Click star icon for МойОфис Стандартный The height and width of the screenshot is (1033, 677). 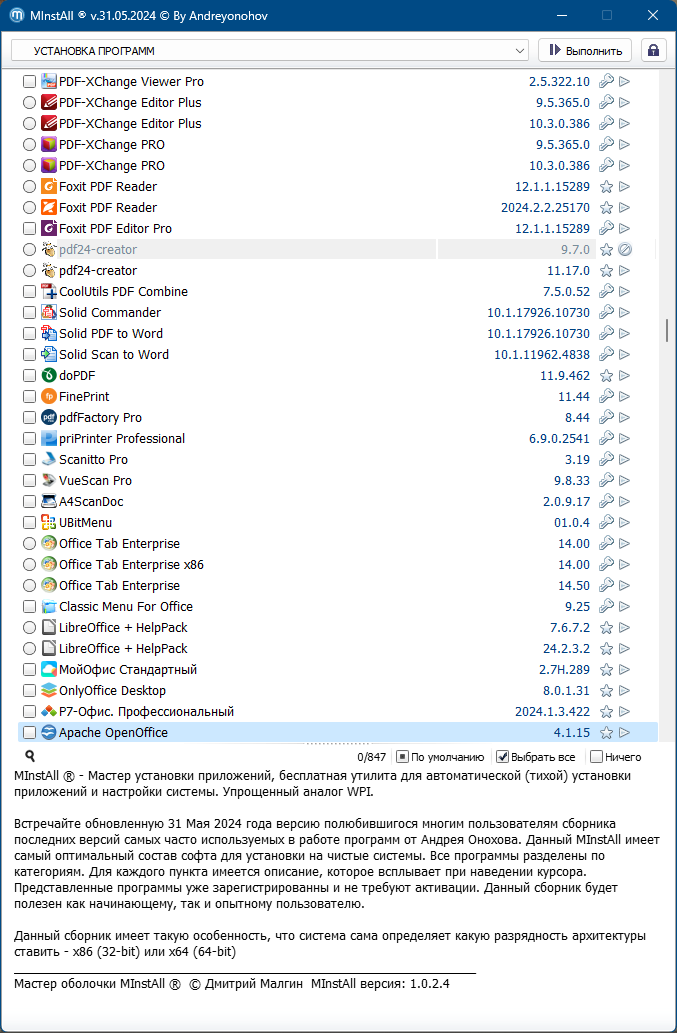tap(607, 669)
